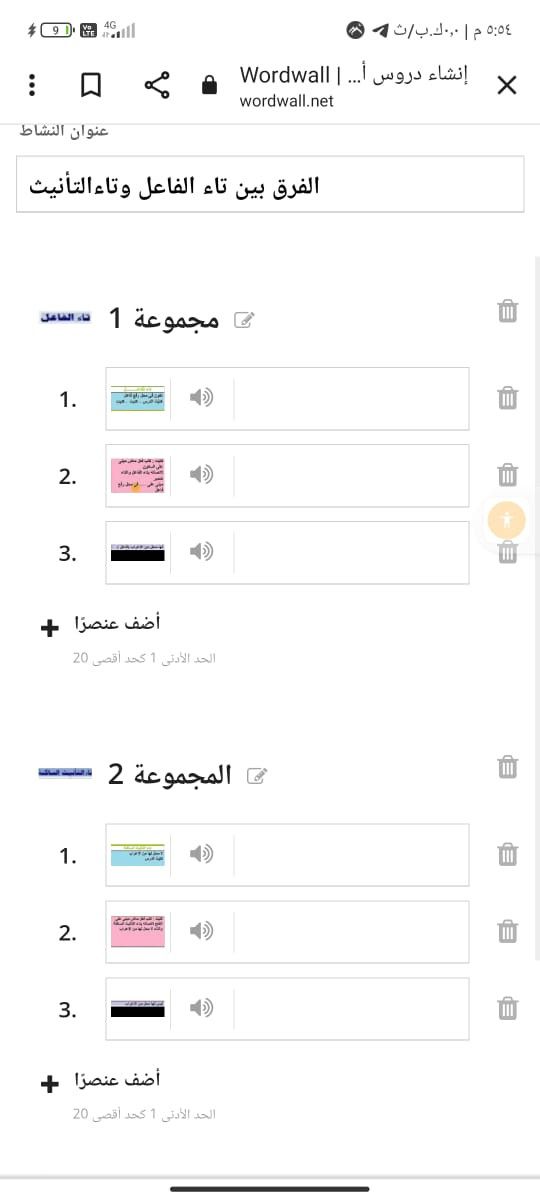Add an item to group 1
540x1200 pixels.
point(101,626)
